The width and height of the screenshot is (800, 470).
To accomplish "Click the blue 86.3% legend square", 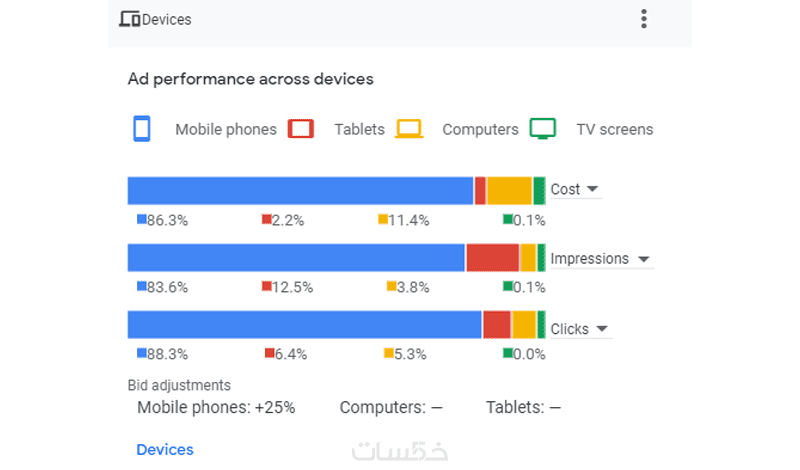I will (x=142, y=219).
